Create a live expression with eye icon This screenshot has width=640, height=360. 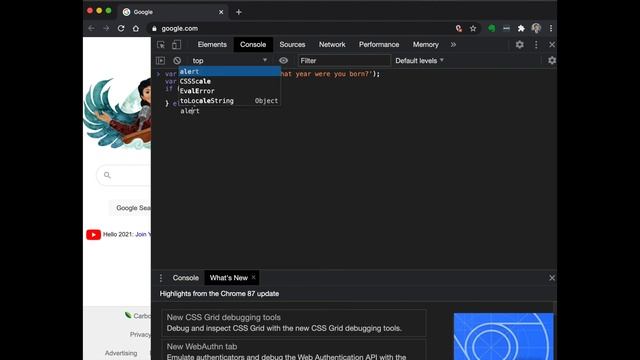[283, 60]
